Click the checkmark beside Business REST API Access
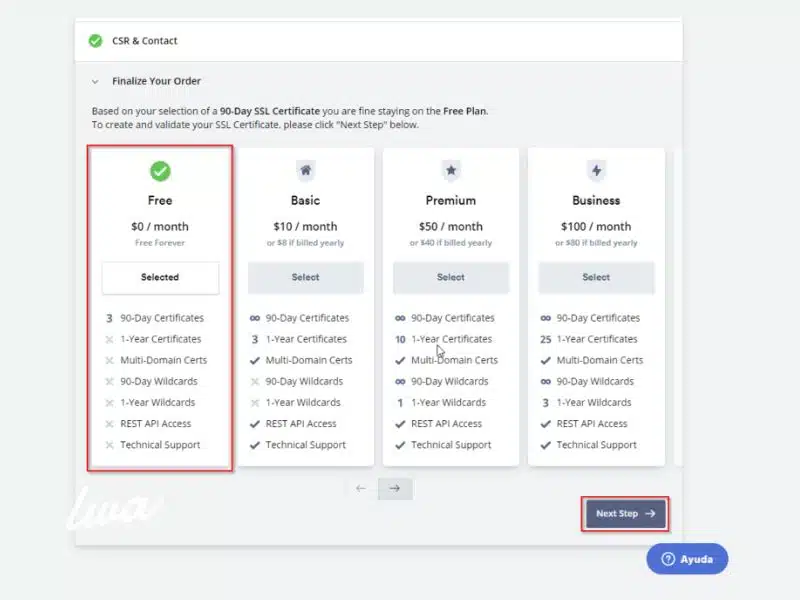Image resolution: width=800 pixels, height=600 pixels. pos(548,423)
